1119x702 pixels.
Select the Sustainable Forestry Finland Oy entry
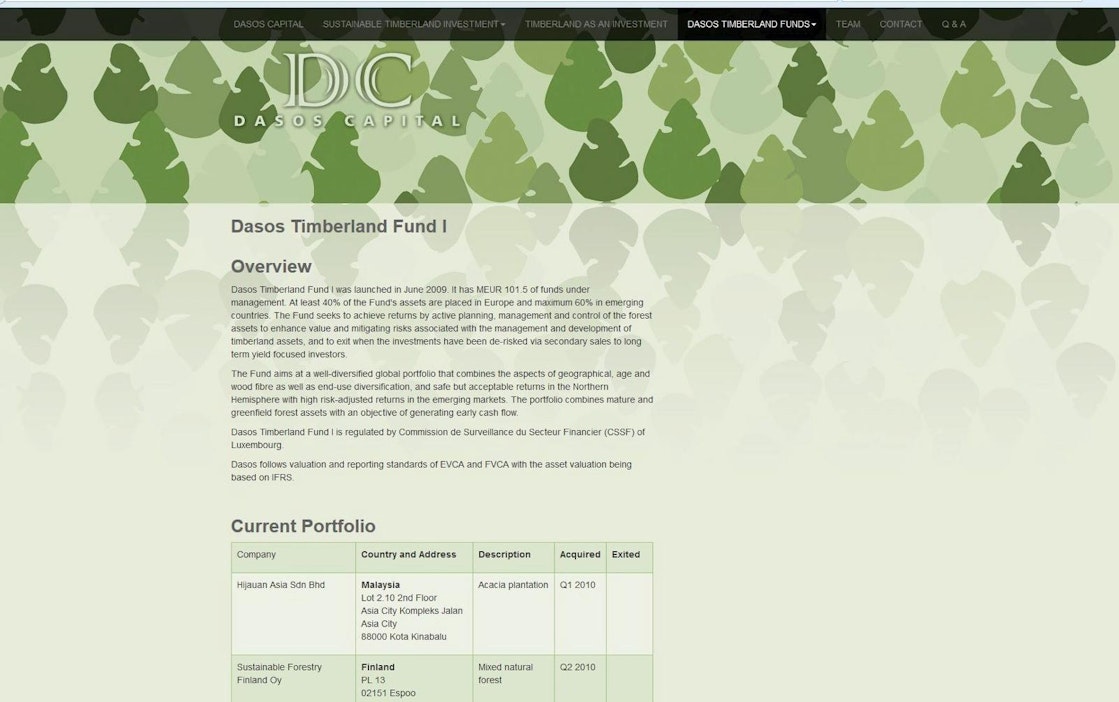(x=279, y=673)
